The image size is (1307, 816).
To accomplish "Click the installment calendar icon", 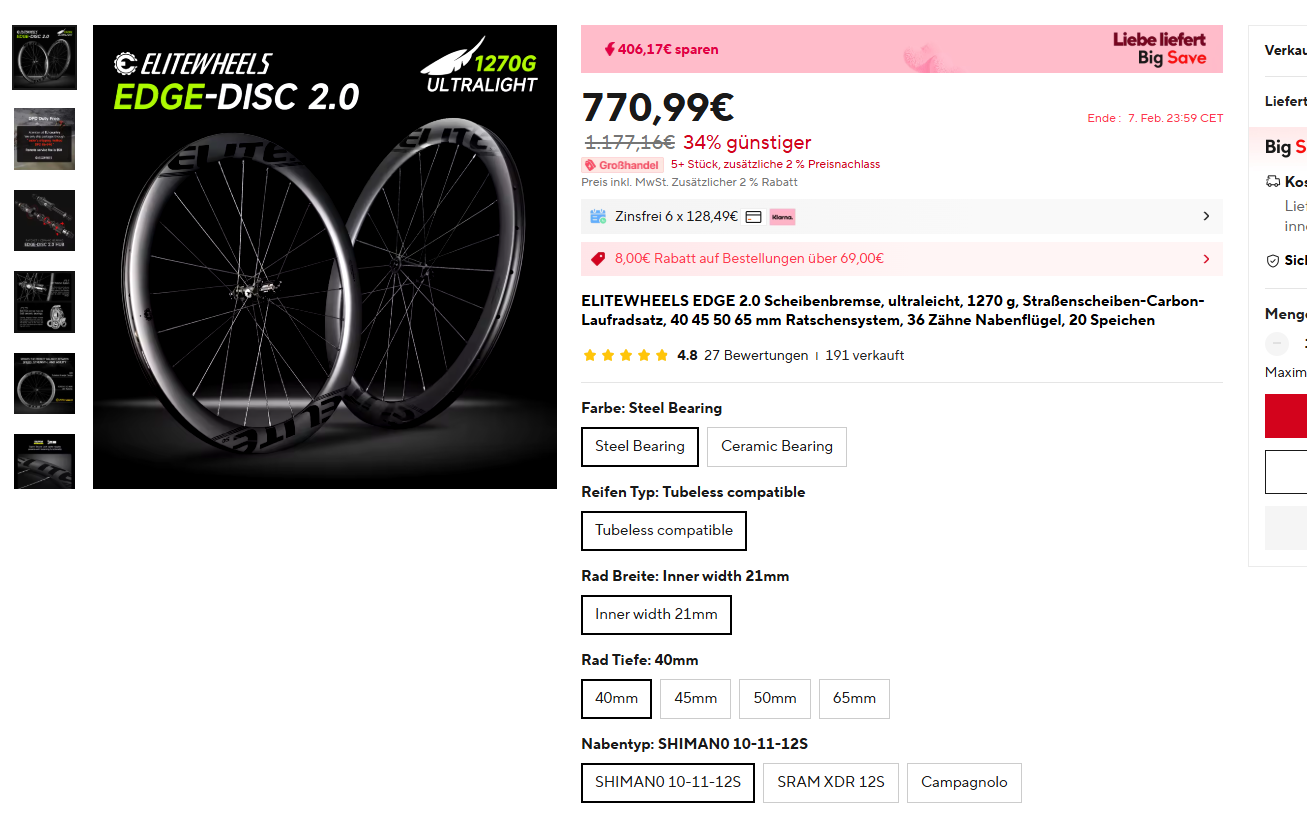I will 598,217.
